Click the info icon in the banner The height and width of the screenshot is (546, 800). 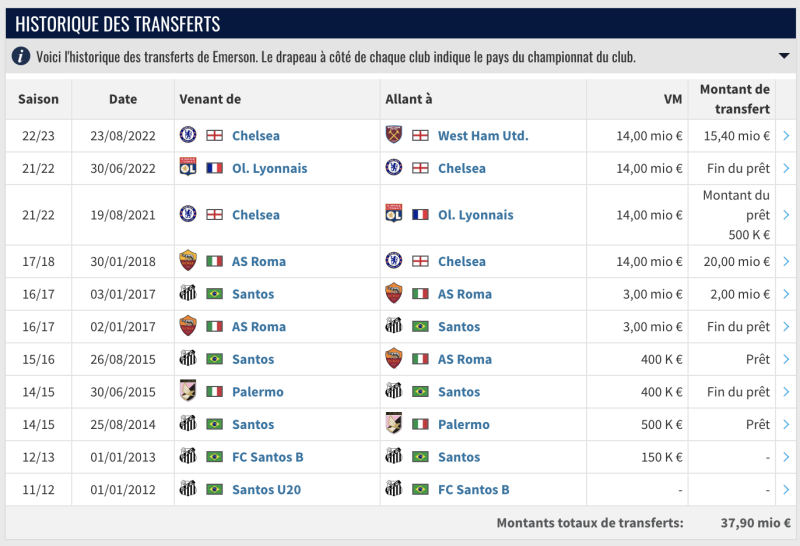coord(21,56)
